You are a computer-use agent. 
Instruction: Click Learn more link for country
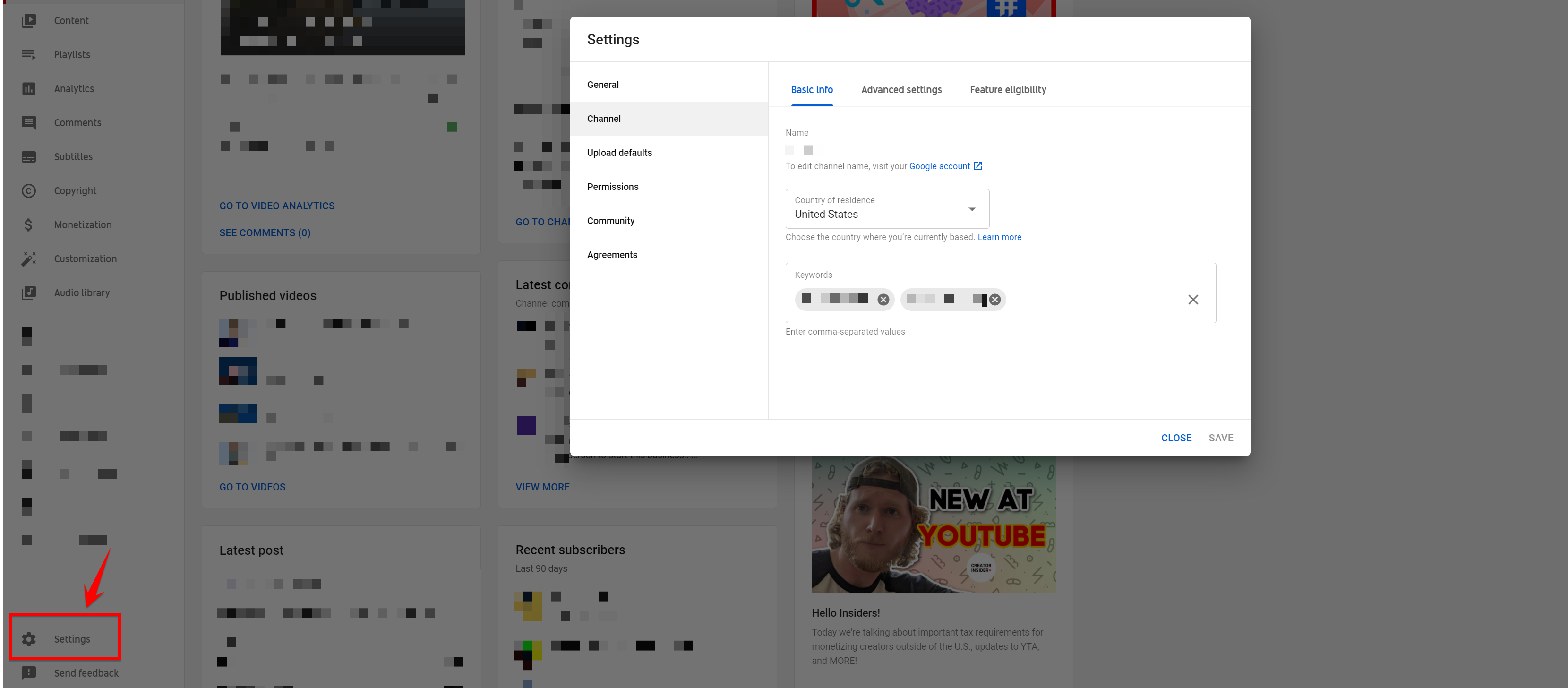pos(1000,237)
